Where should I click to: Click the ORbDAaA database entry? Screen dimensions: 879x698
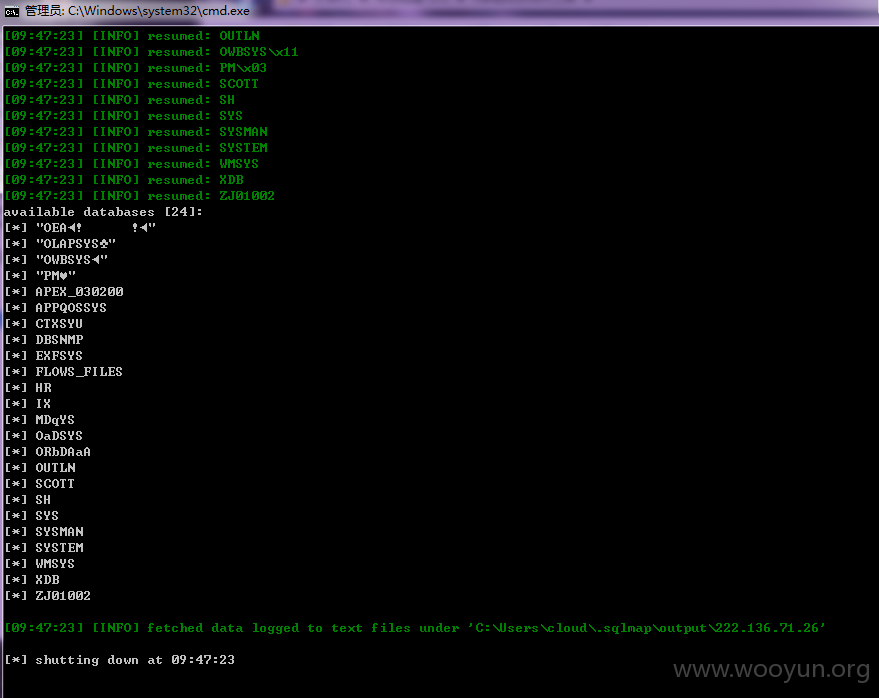tap(48, 452)
